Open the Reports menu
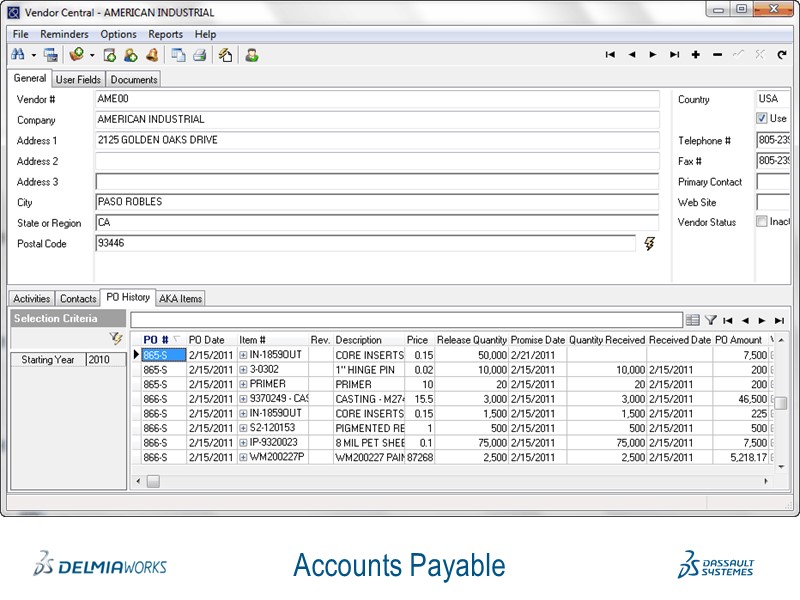This screenshot has width=800, height=600. pos(165,34)
